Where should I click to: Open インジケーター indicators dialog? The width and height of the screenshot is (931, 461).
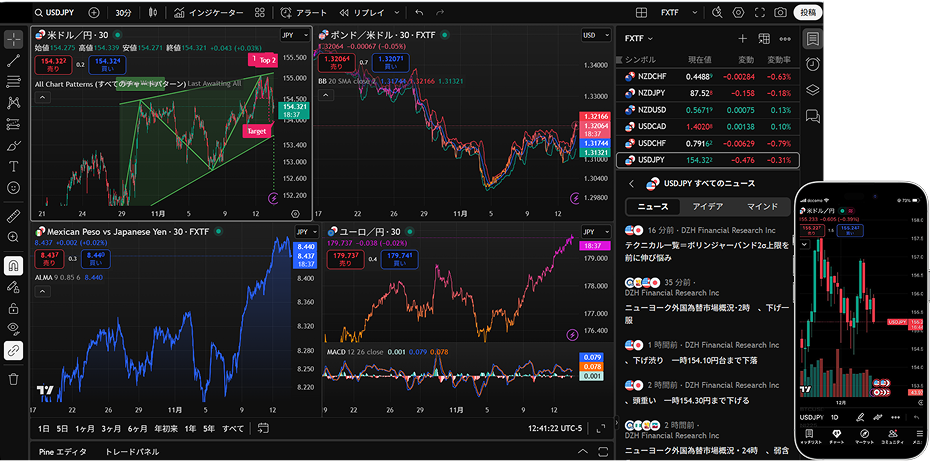pos(209,12)
